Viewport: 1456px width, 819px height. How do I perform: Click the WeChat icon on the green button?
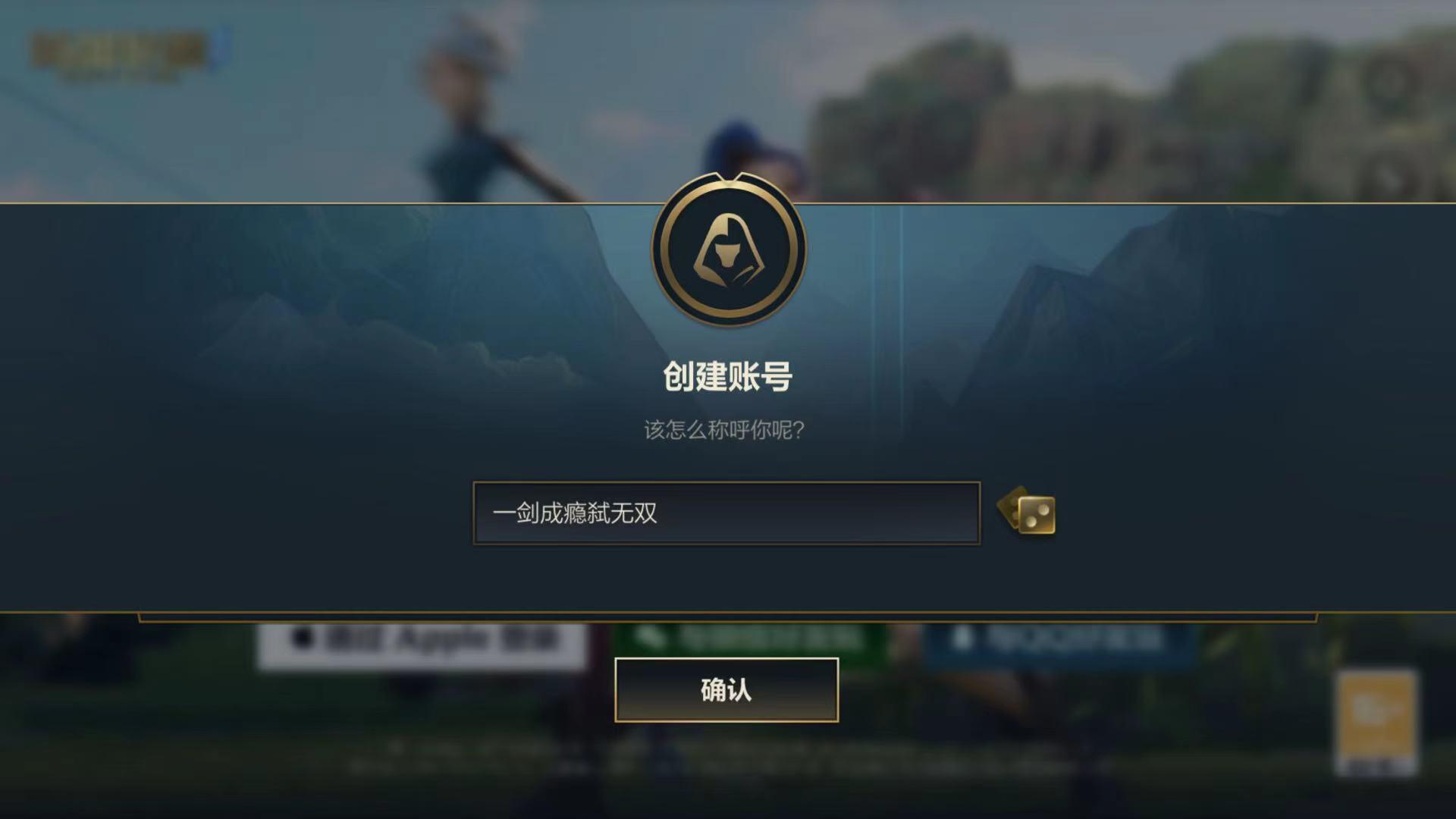click(650, 637)
